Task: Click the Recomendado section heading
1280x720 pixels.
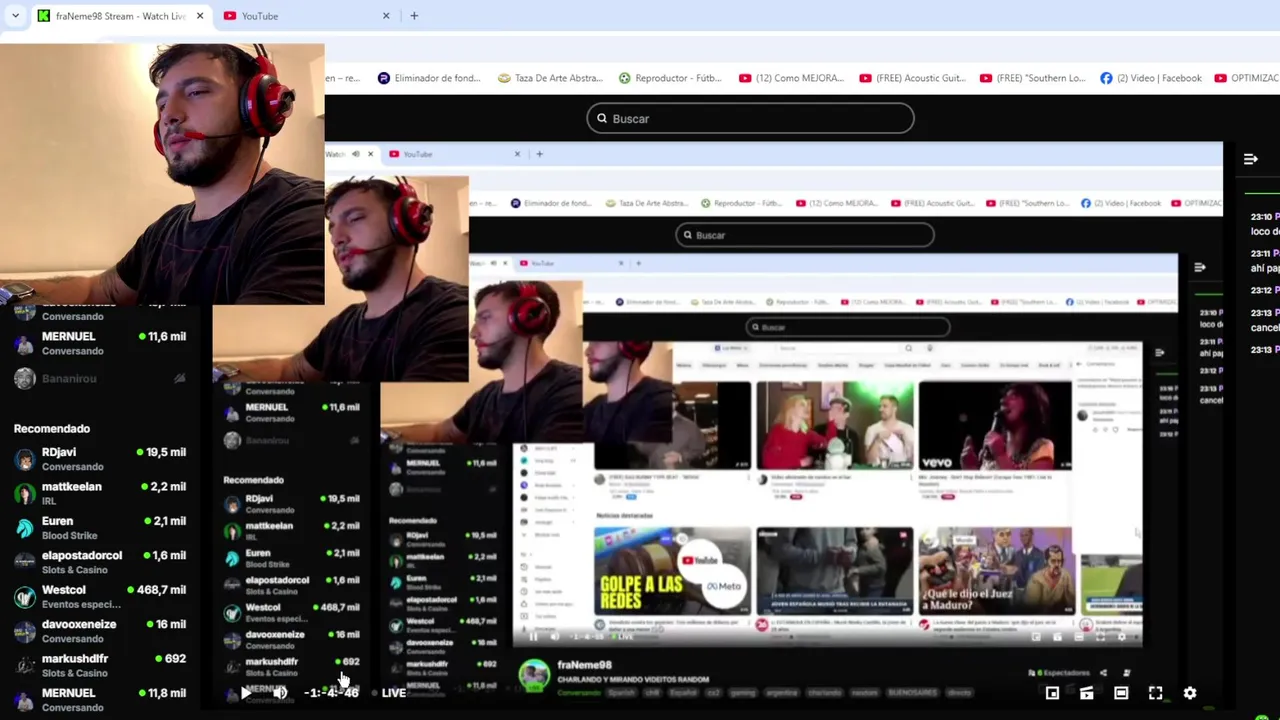Action: (52, 428)
